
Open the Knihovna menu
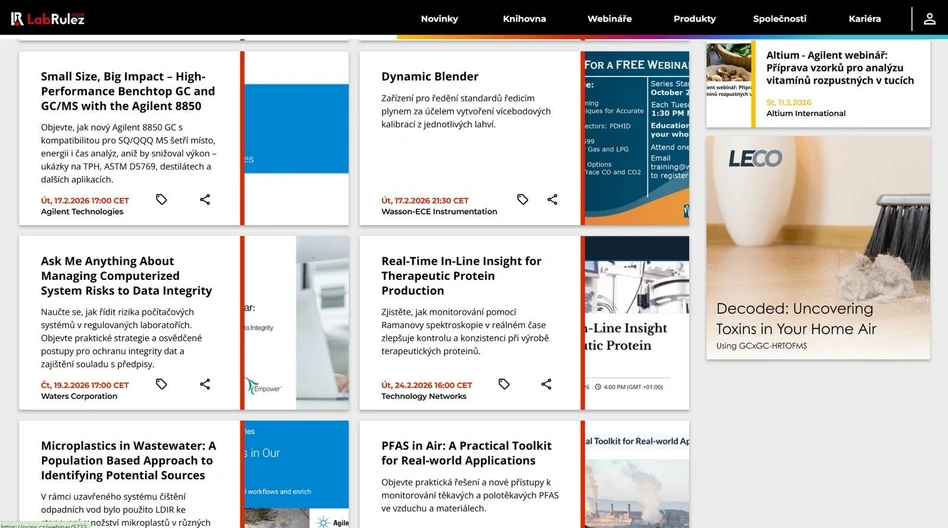click(524, 19)
